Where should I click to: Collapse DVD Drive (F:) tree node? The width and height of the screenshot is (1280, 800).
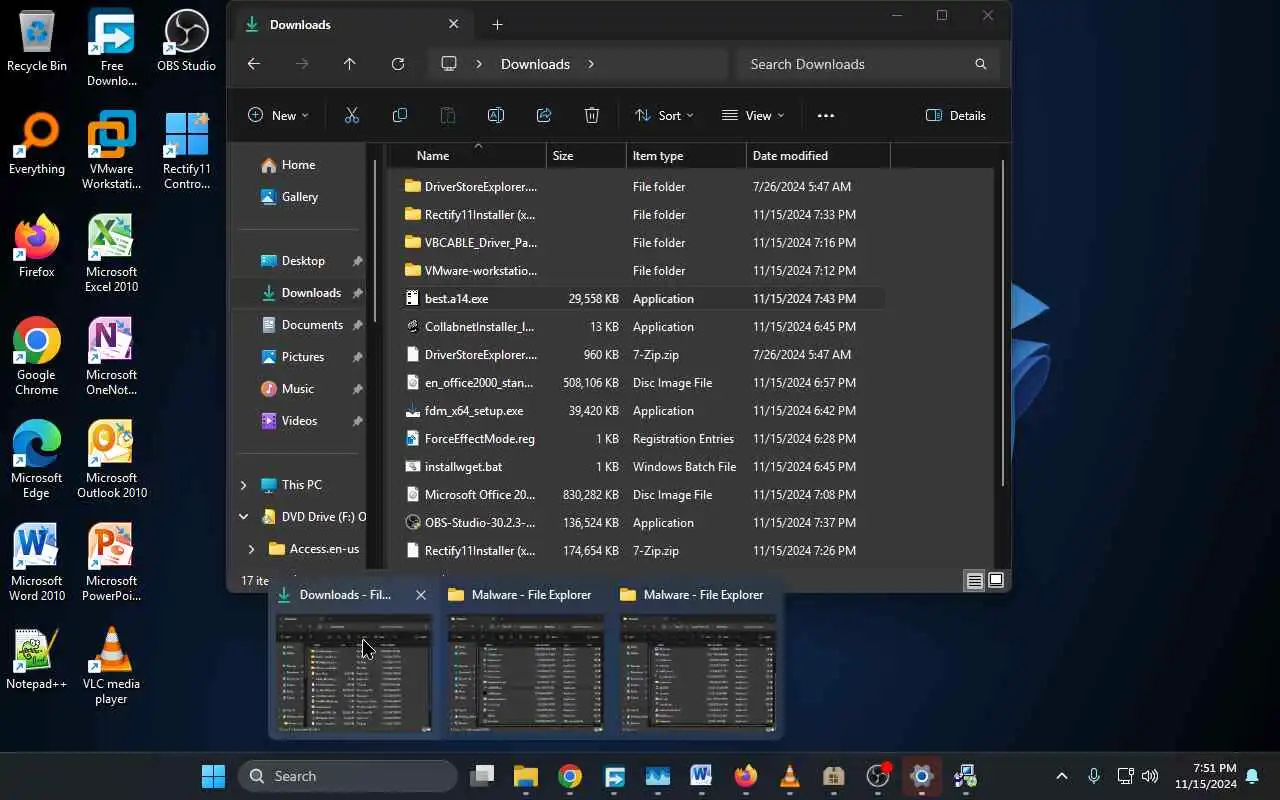pos(243,517)
